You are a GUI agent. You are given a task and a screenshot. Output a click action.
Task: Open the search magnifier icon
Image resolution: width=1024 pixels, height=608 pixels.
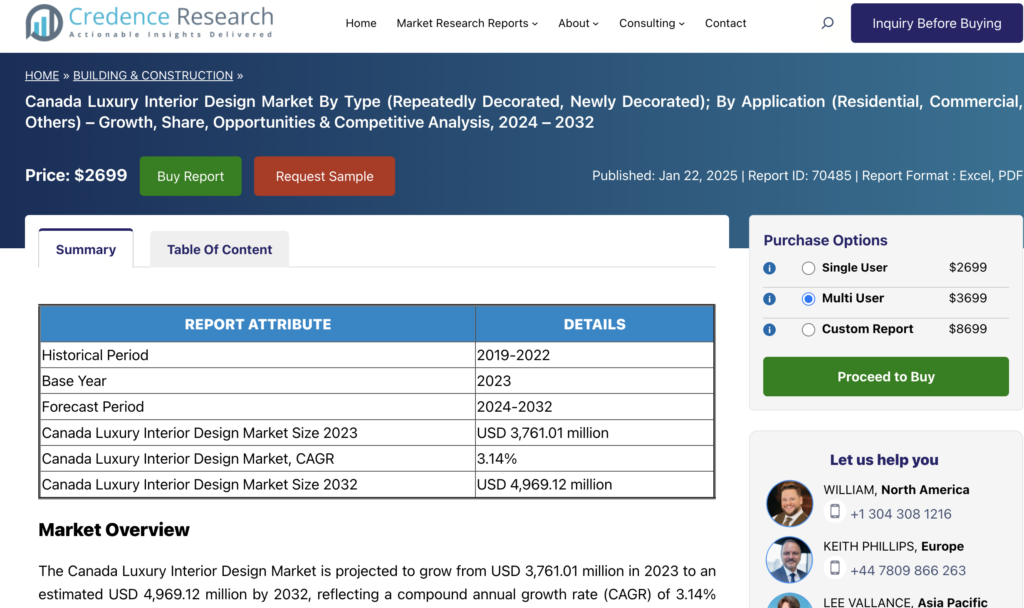(827, 24)
